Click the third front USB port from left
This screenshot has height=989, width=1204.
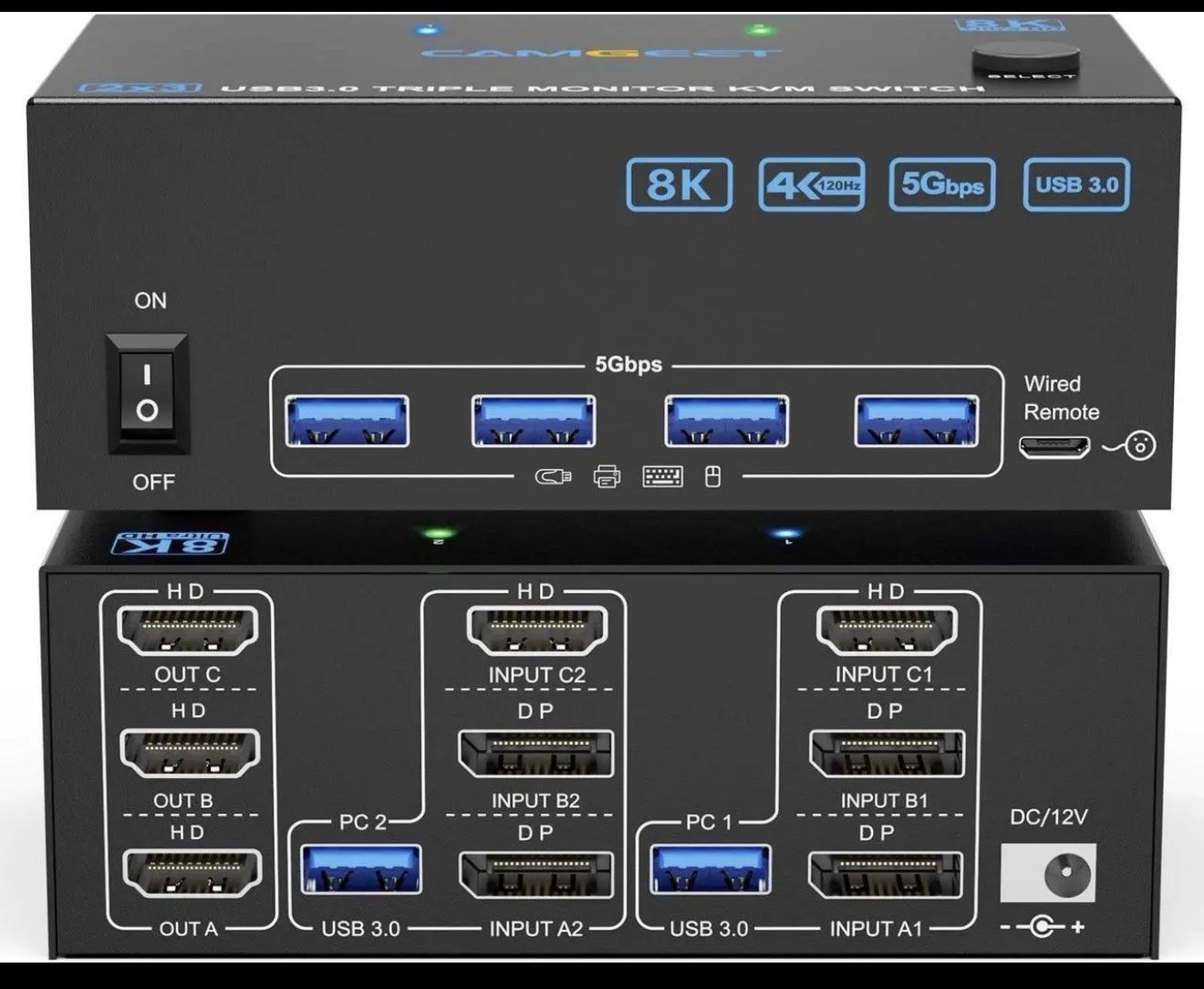point(727,421)
